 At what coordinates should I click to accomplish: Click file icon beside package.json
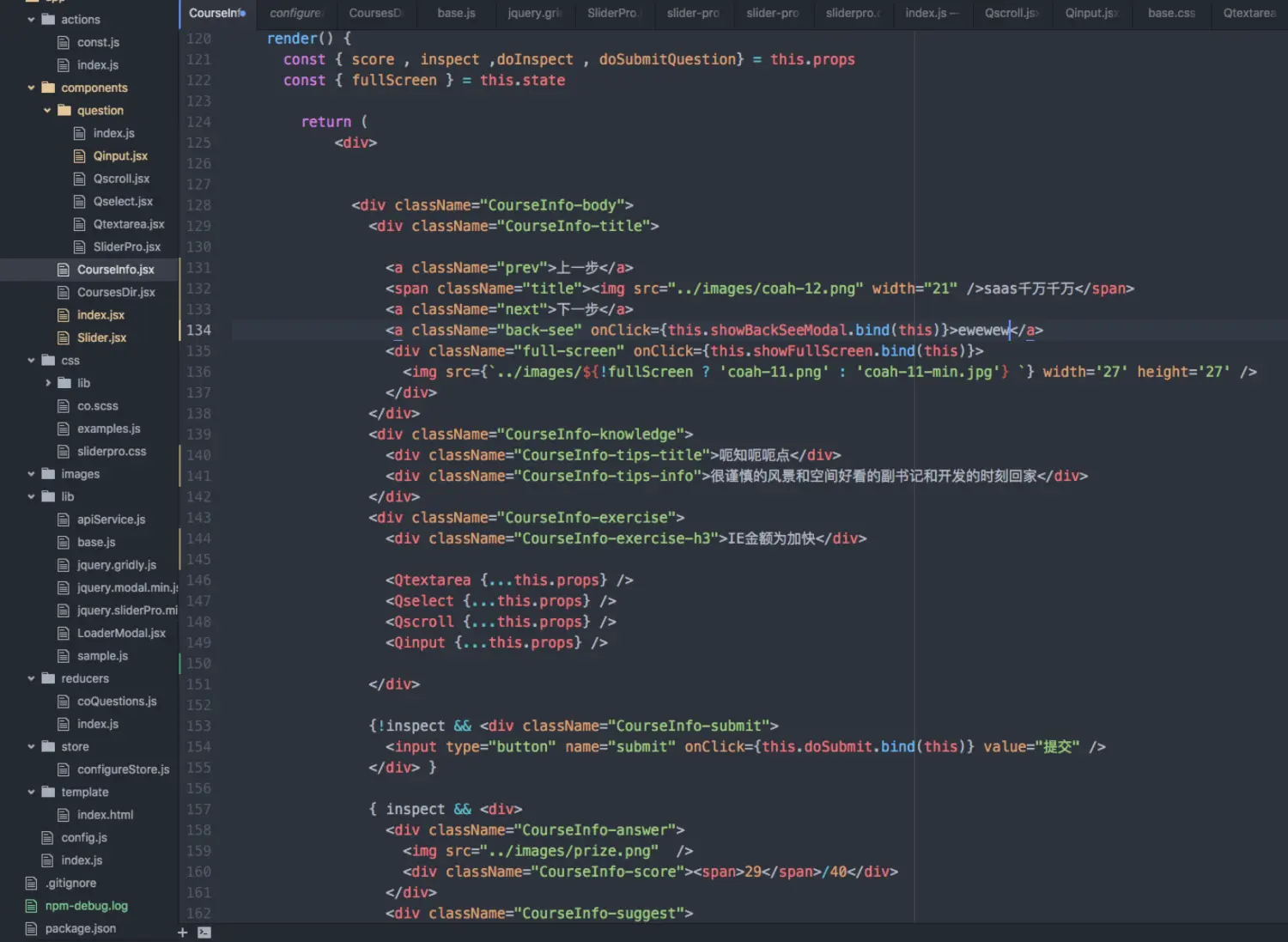coord(32,928)
